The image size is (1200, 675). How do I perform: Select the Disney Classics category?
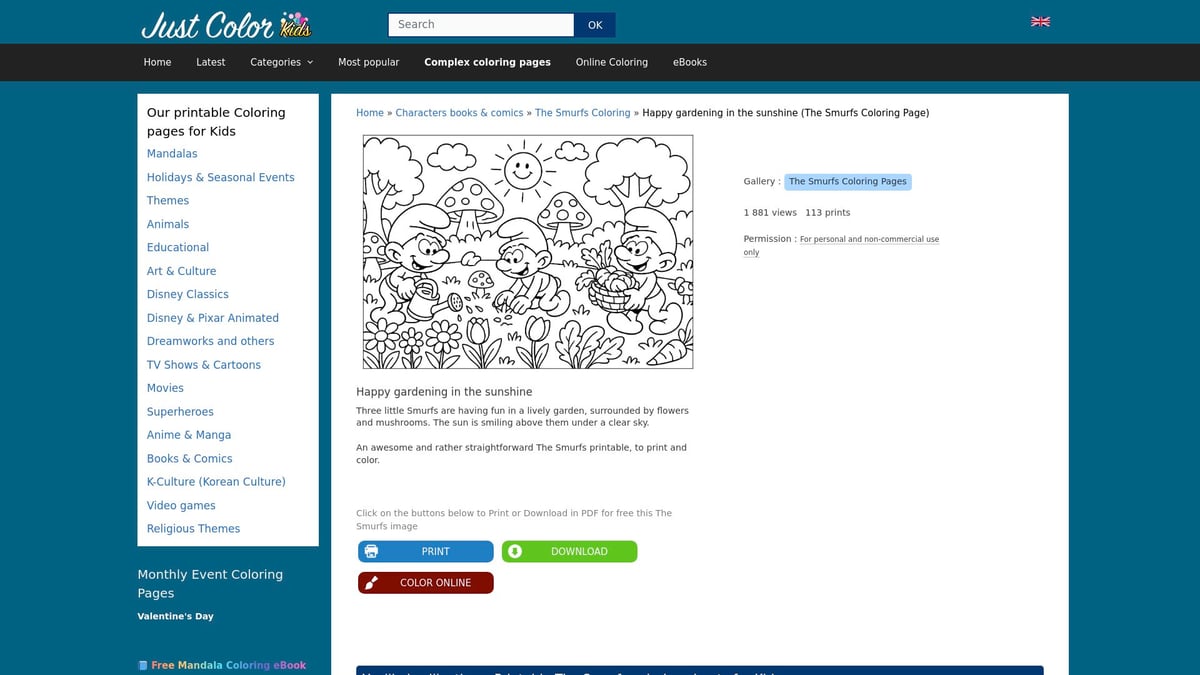(x=187, y=294)
